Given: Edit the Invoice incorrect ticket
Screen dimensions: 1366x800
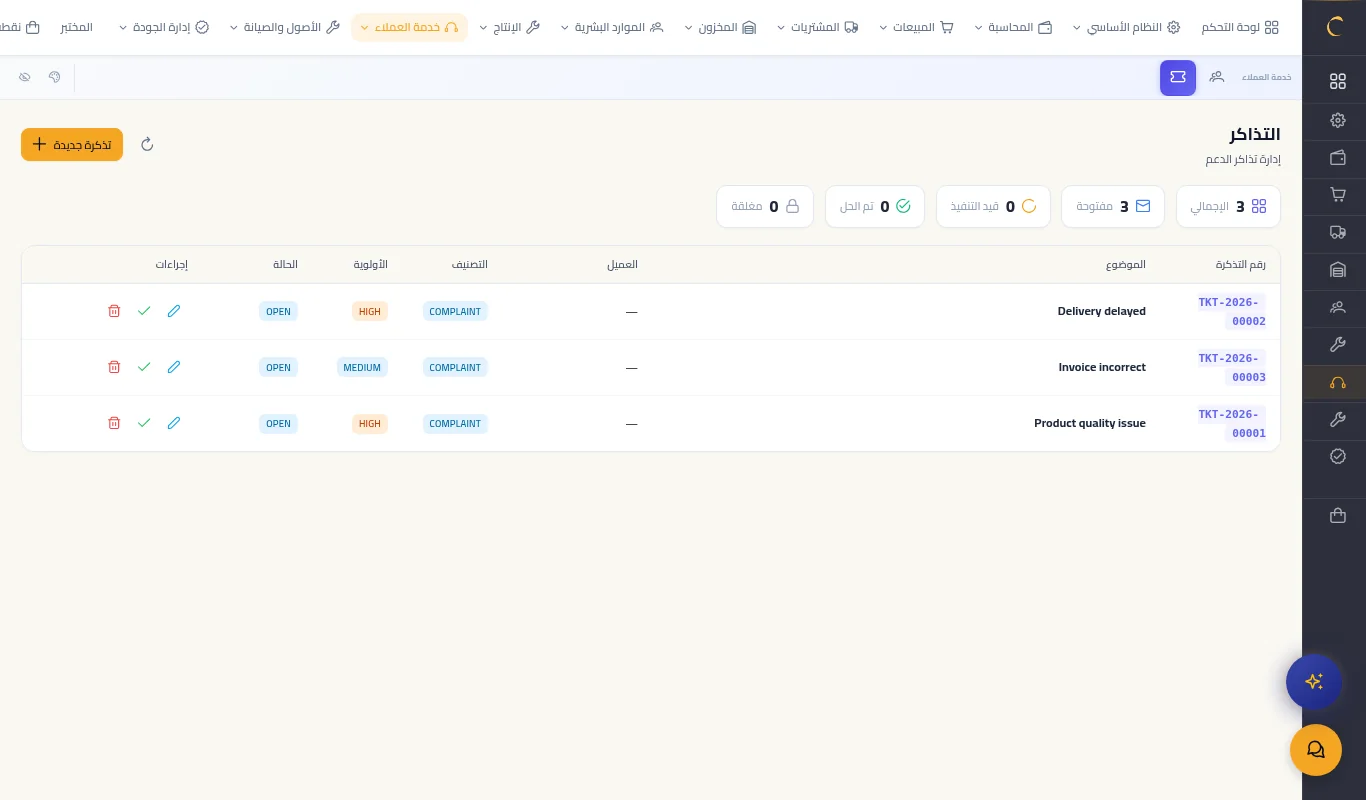Looking at the screenshot, I should (x=174, y=367).
